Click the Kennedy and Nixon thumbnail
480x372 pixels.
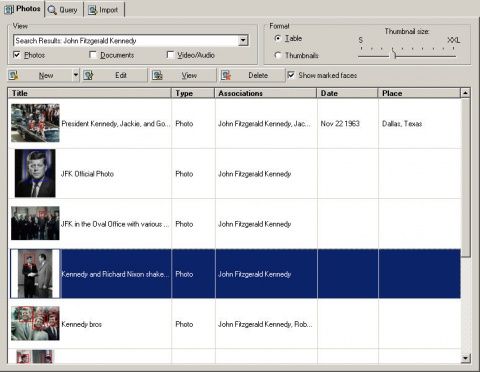[35, 274]
